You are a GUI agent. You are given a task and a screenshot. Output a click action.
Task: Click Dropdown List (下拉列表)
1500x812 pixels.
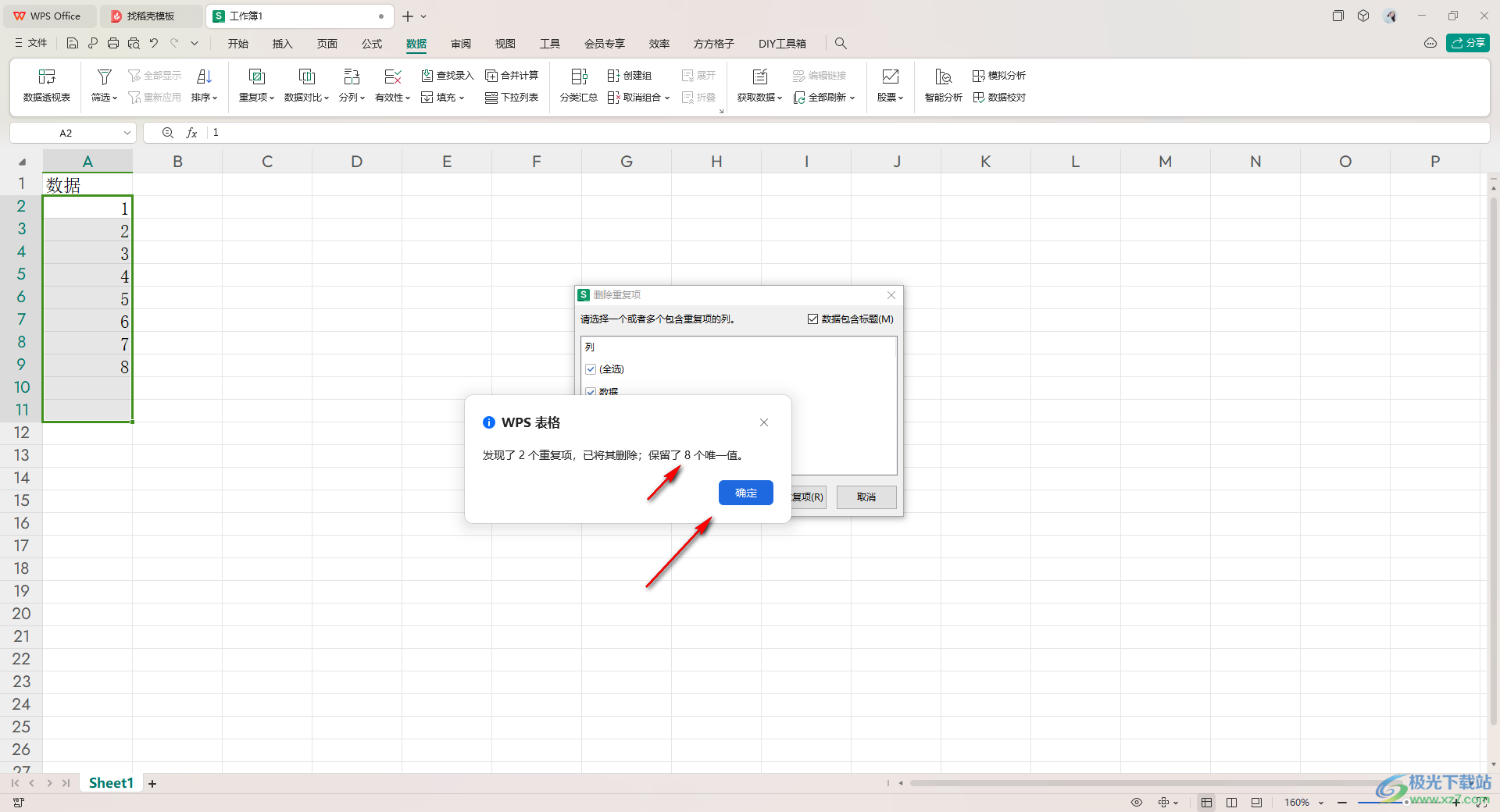512,98
